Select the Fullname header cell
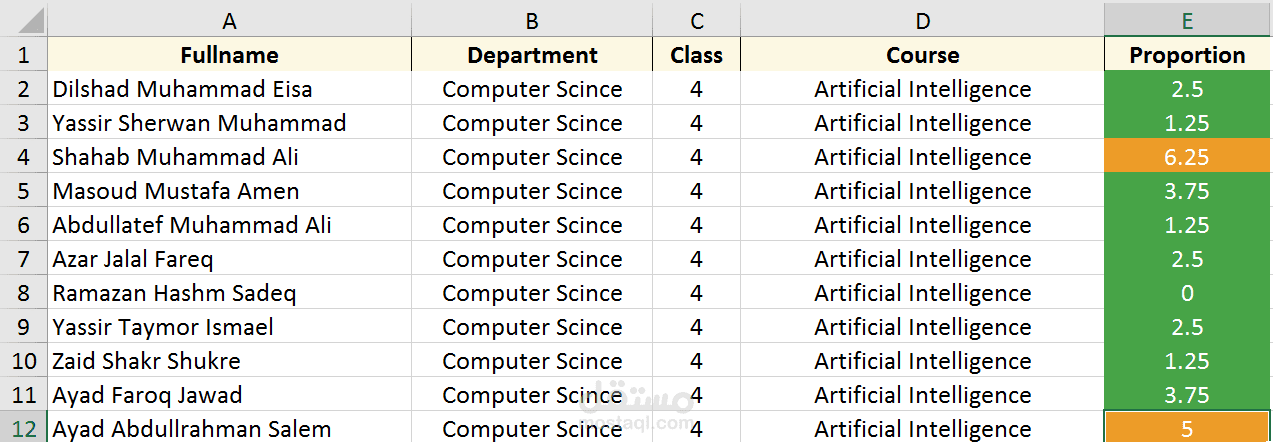The image size is (1273, 442). tap(229, 55)
